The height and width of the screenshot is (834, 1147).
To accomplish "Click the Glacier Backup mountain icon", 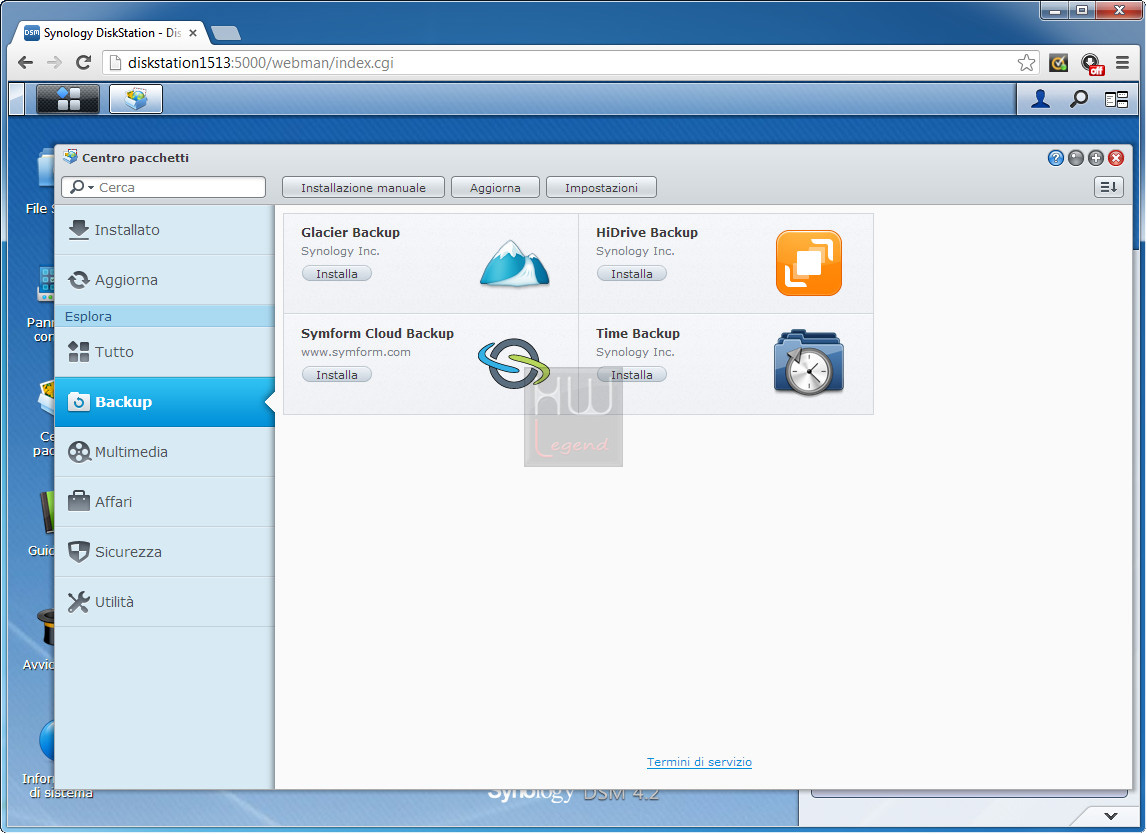I will point(514,263).
